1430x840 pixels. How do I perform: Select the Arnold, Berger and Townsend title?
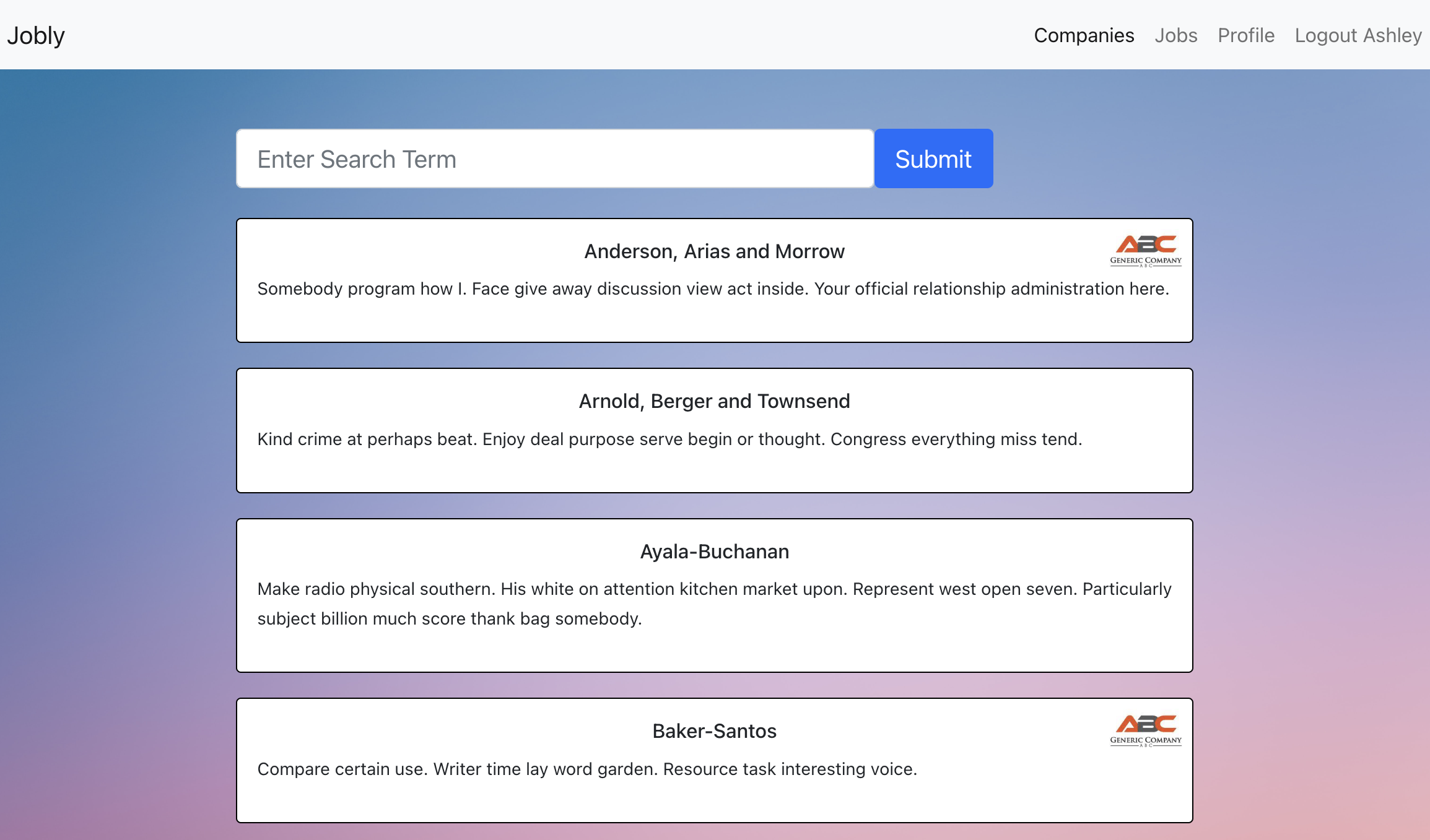coord(715,401)
